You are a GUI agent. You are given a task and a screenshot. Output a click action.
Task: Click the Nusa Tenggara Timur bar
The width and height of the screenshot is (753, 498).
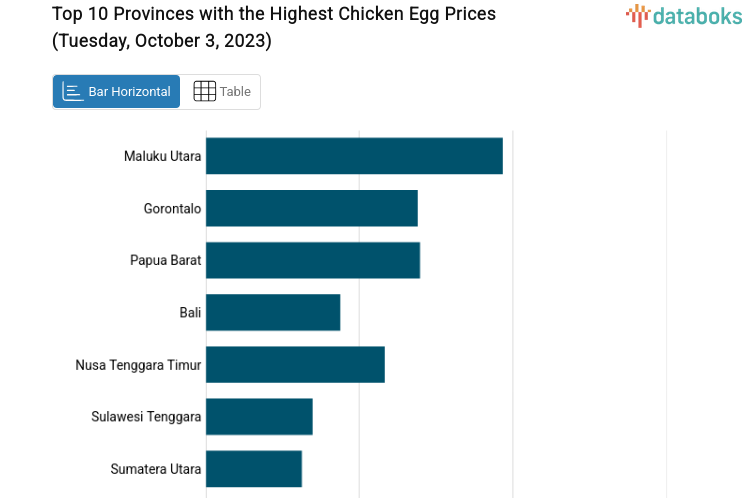pos(295,364)
